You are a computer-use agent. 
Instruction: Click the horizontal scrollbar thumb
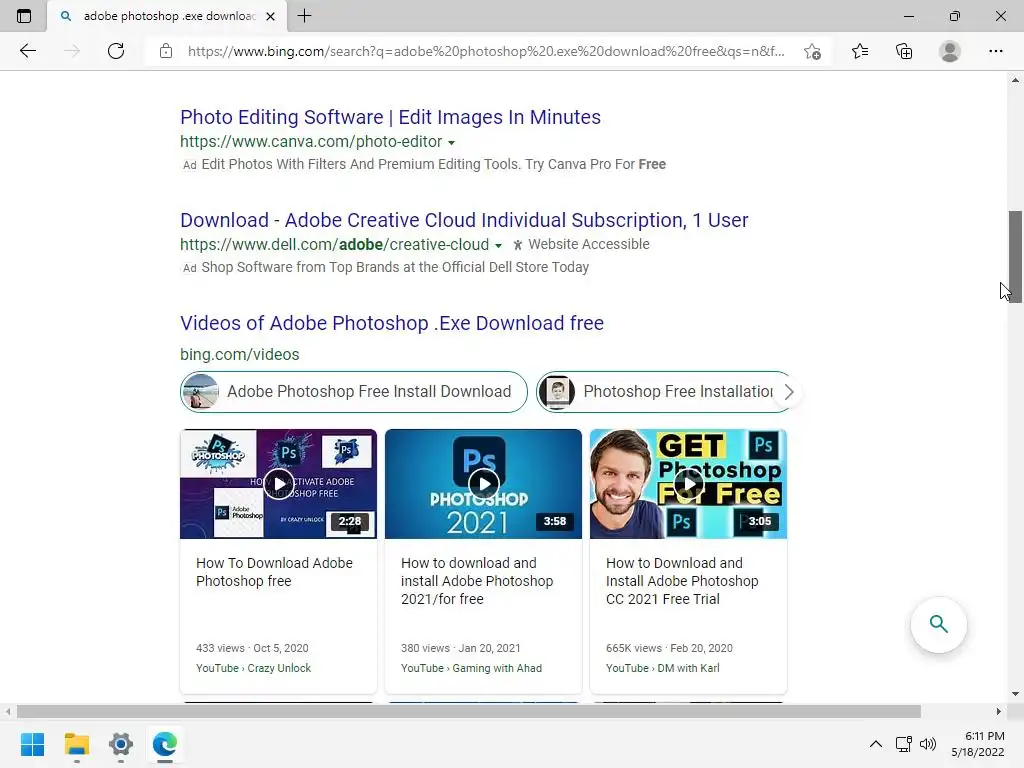(468, 711)
